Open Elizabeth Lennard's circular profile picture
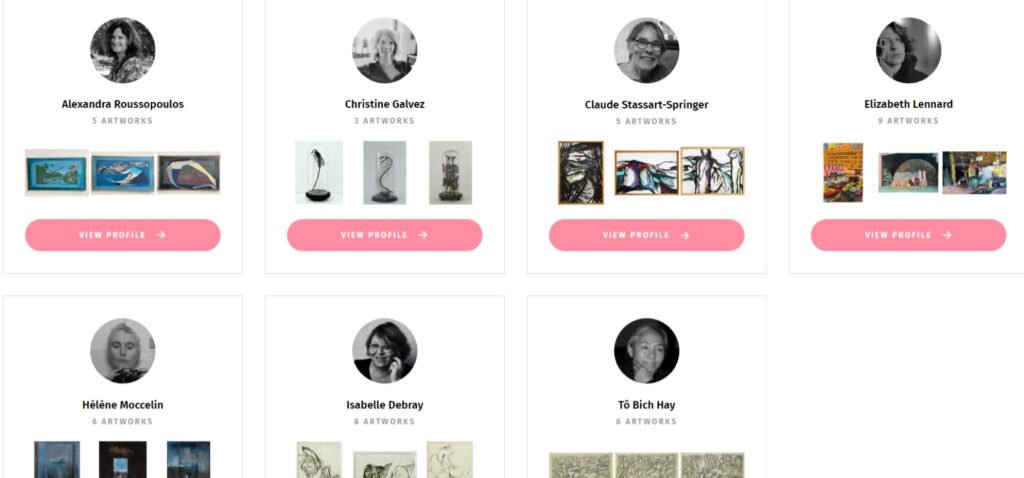Screen dimensions: 1024x478 [x=909, y=50]
